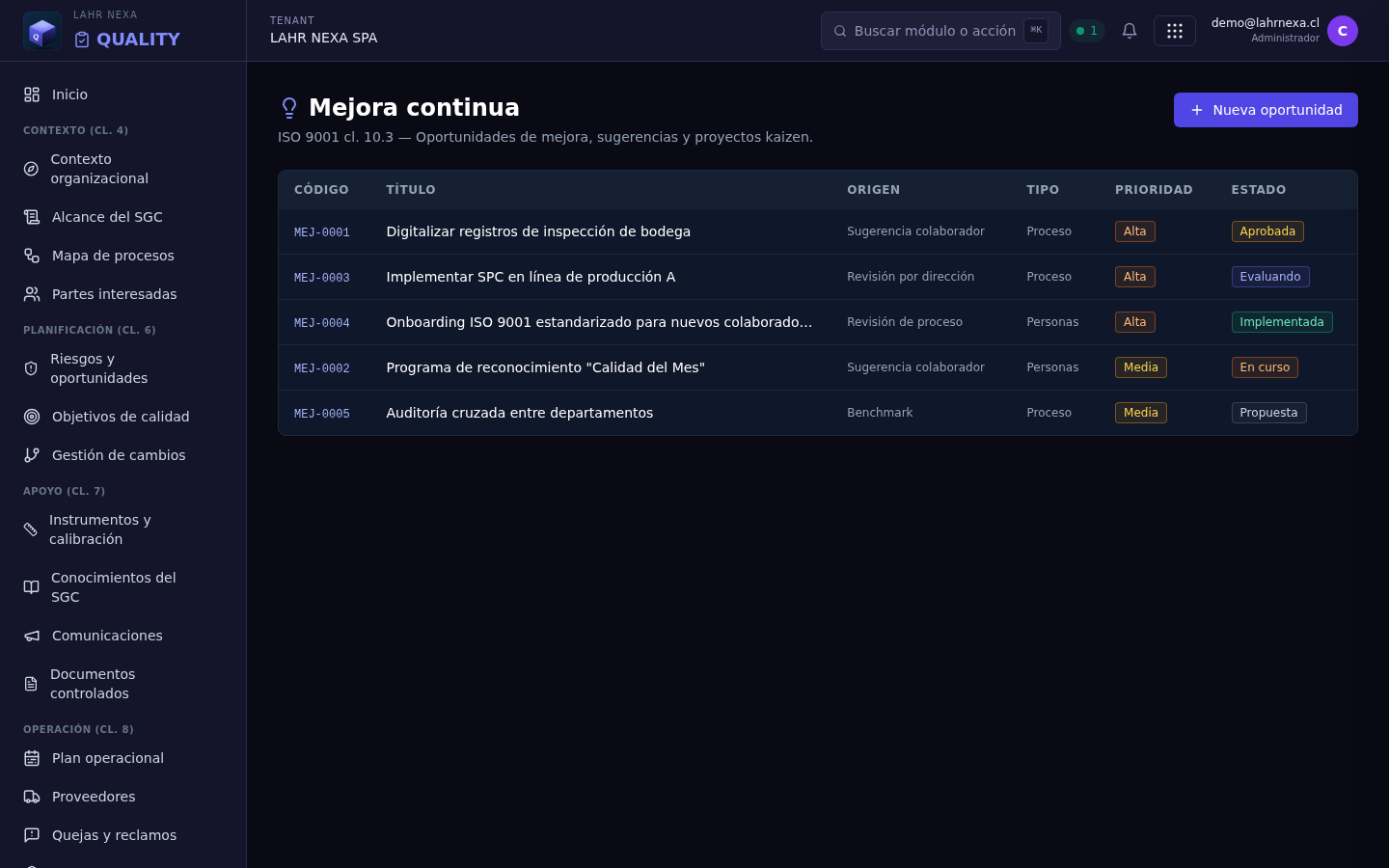This screenshot has height=868, width=1389.
Task: Click Revisión por dirección origin cell
Action: click(911, 277)
